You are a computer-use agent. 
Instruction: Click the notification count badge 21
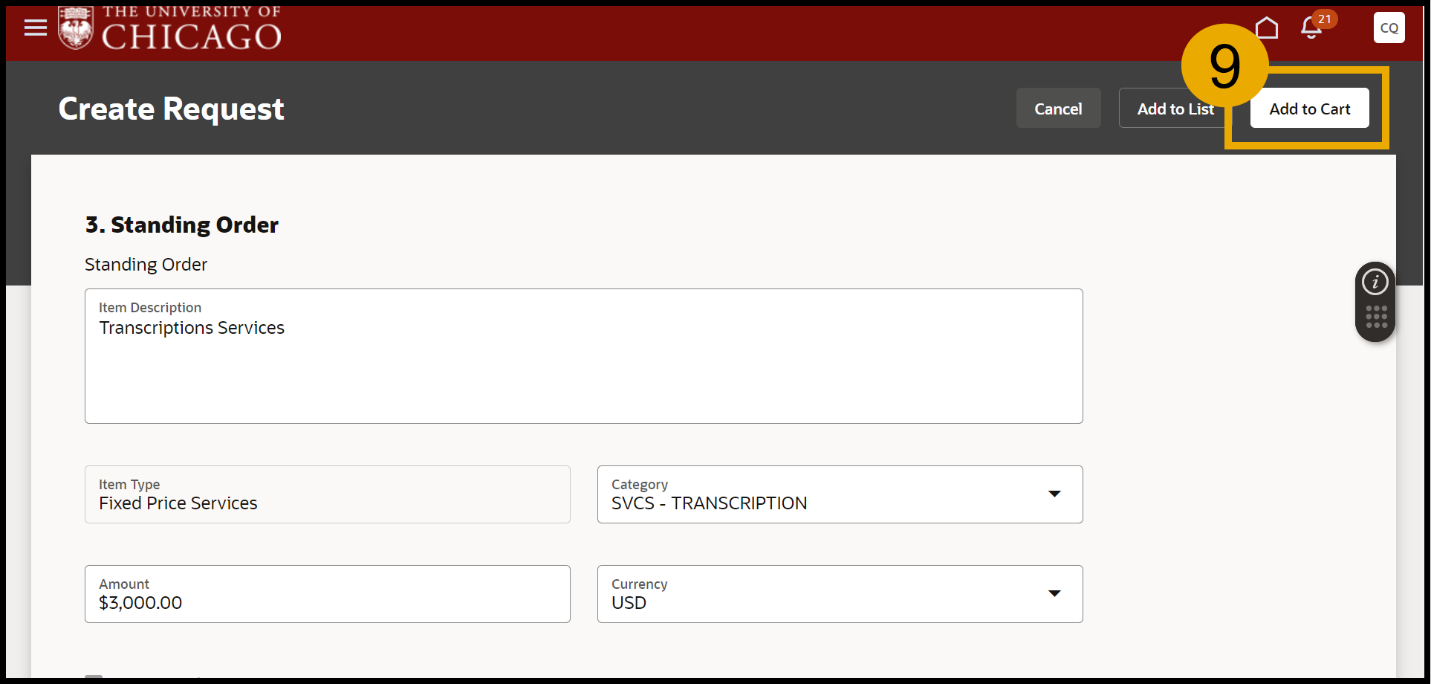click(1324, 19)
